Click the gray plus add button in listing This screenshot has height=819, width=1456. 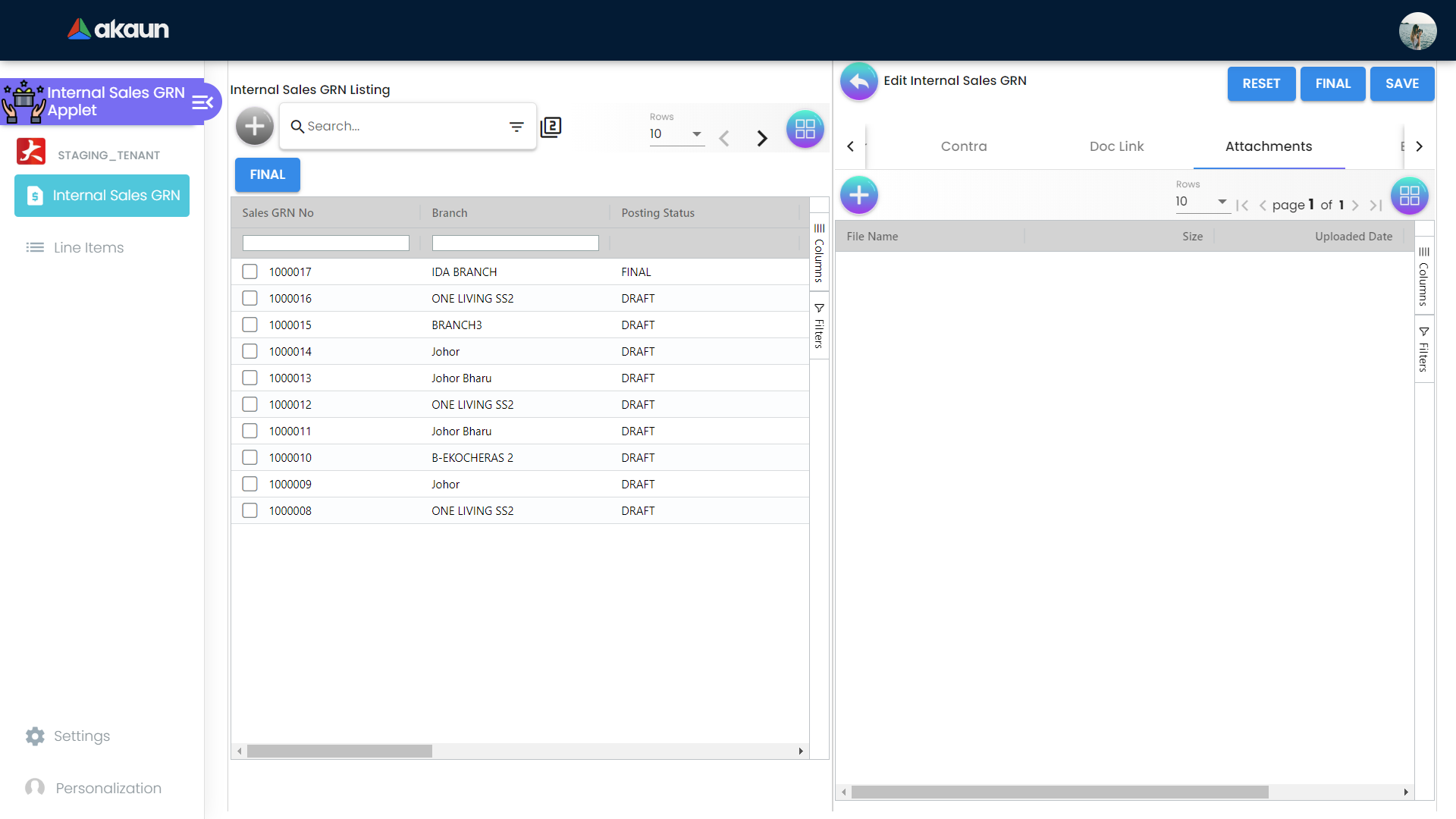(x=255, y=127)
